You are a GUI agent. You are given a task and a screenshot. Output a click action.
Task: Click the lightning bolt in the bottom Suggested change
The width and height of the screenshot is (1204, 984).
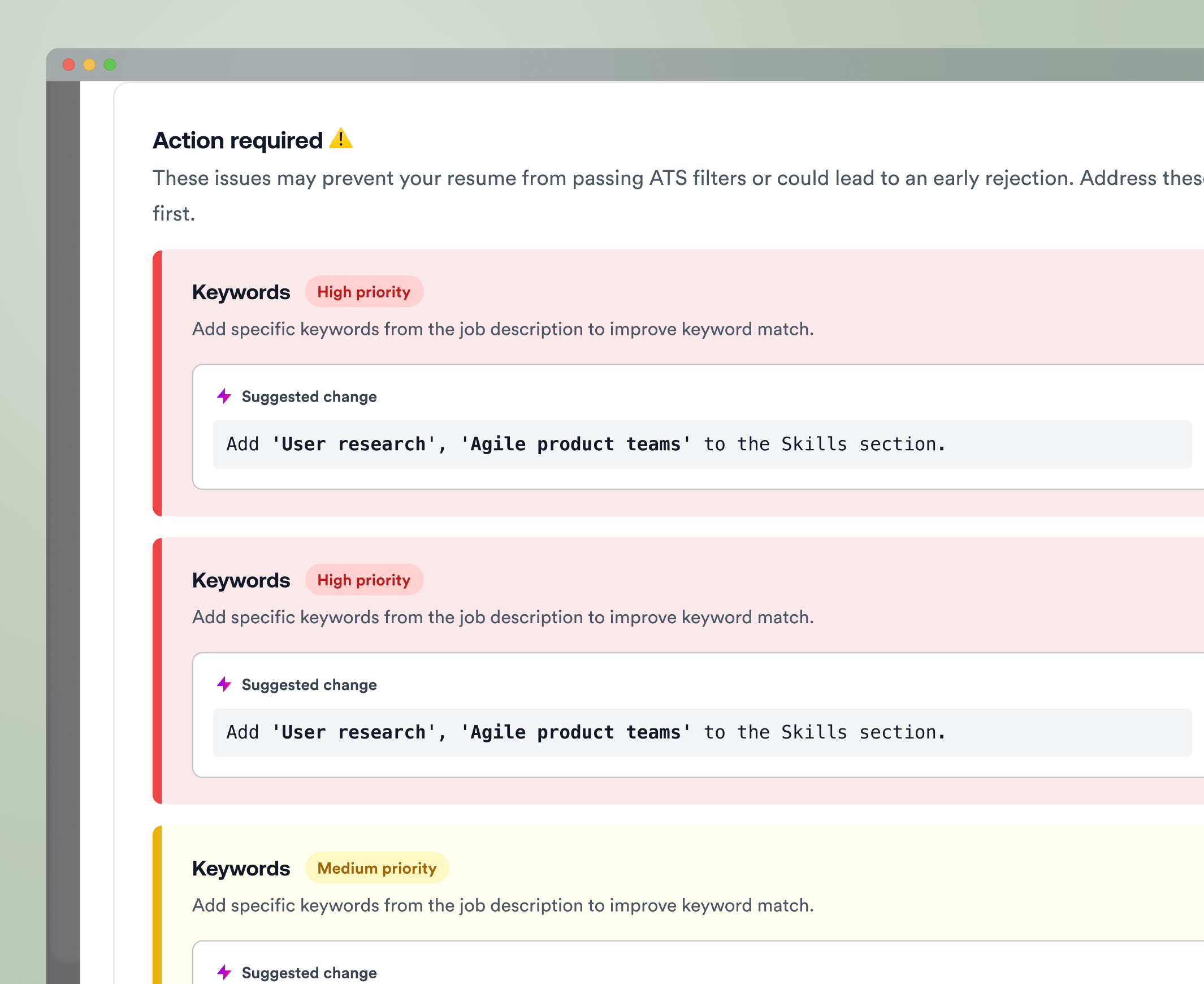click(224, 973)
